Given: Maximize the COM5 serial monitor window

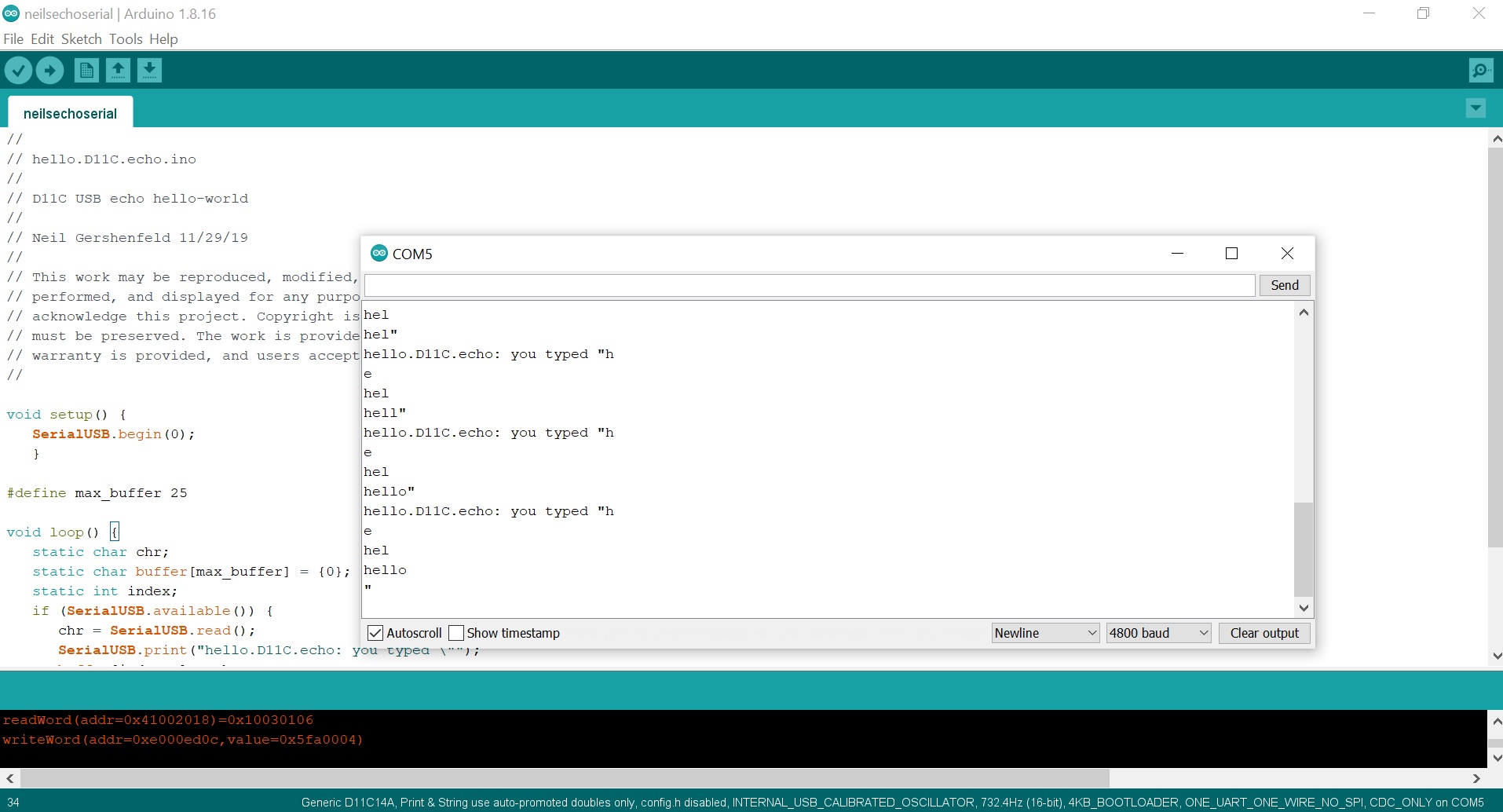Looking at the screenshot, I should click(1231, 253).
